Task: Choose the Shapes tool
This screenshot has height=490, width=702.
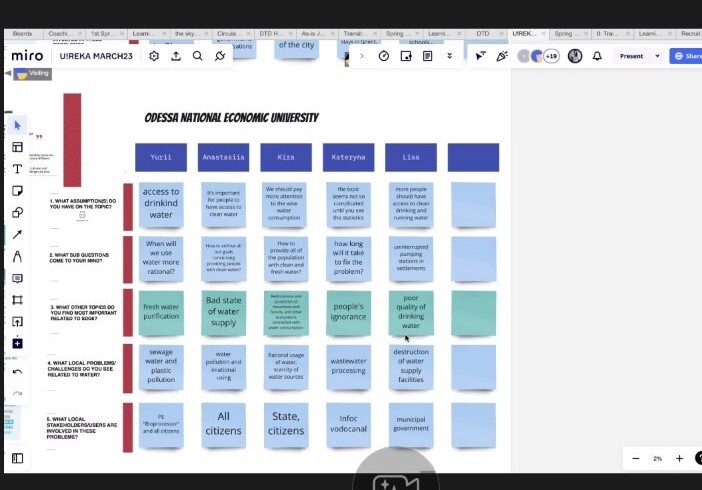Action: tap(17, 213)
